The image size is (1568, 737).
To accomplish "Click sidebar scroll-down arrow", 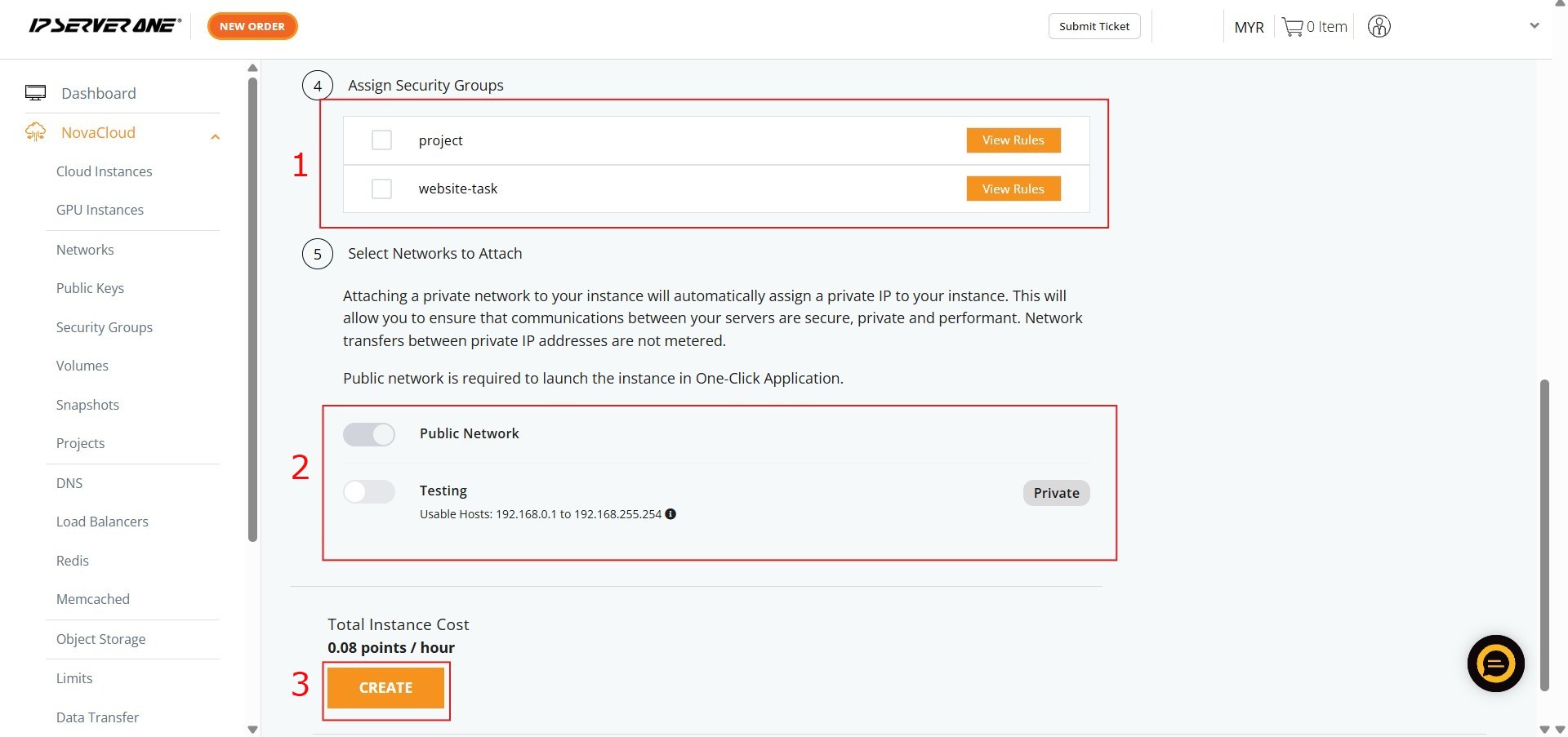I will tap(252, 729).
